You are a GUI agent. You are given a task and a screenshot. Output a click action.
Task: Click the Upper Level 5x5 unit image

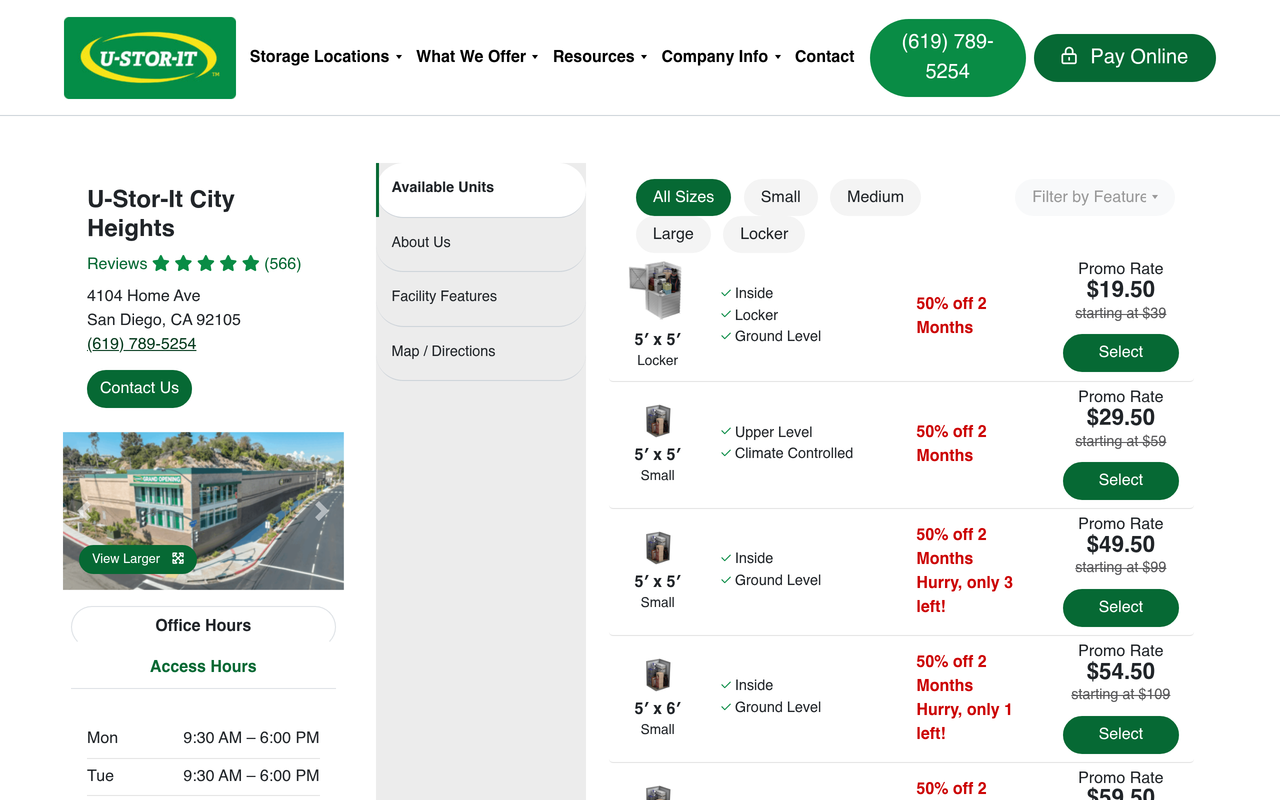657,421
